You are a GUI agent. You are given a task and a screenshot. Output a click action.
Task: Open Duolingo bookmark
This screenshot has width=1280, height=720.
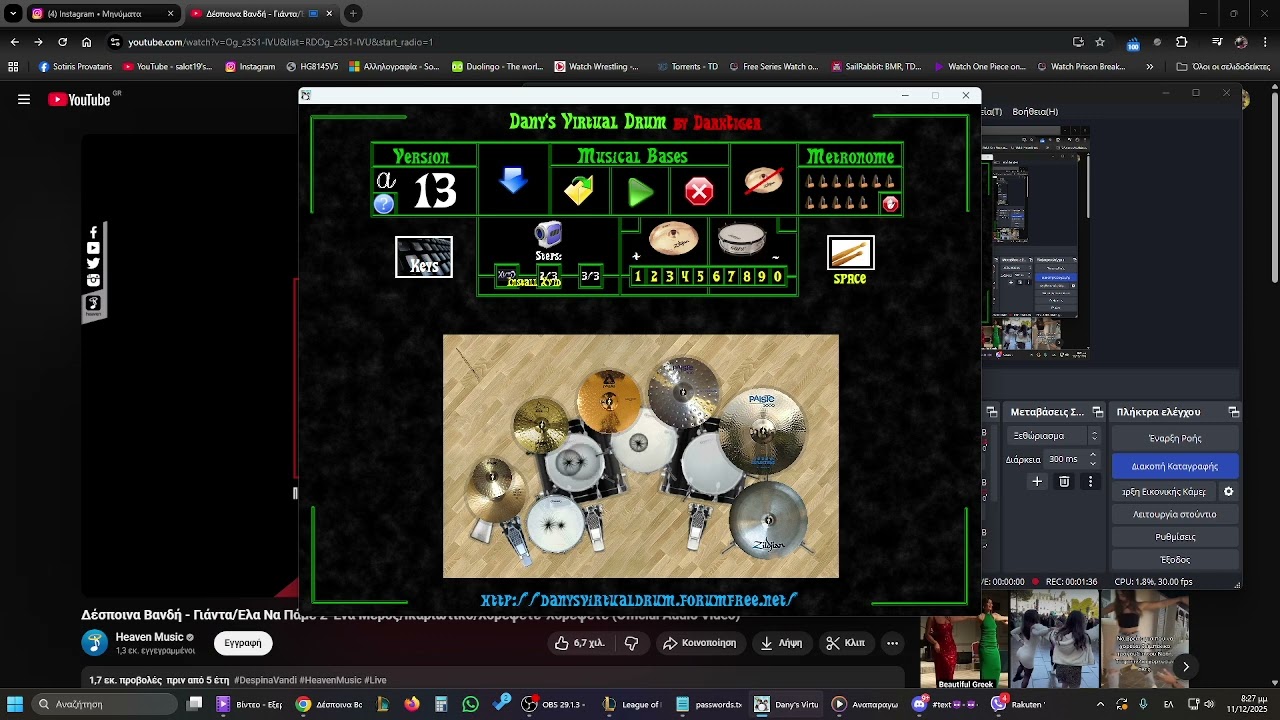pyautogui.click(x=497, y=67)
